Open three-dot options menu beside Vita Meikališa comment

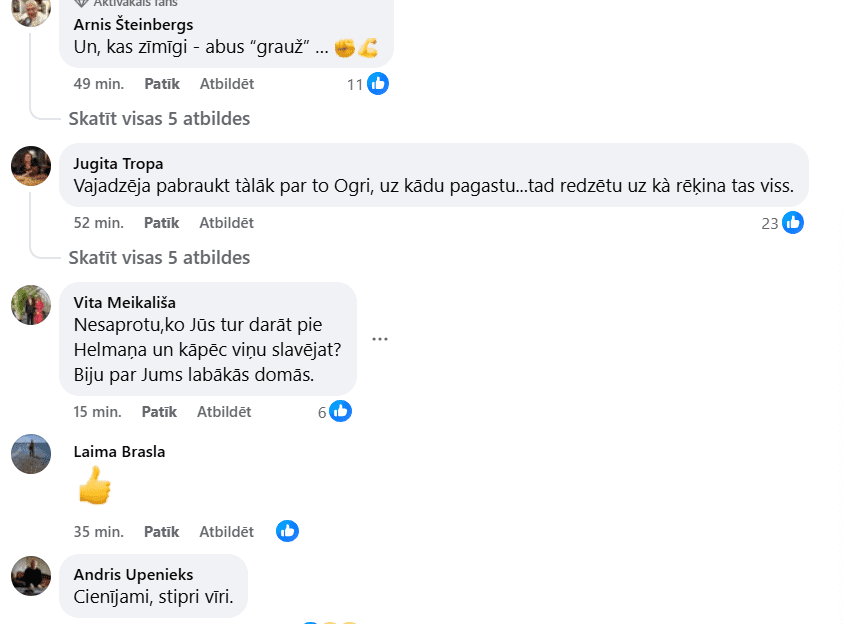[x=379, y=339]
